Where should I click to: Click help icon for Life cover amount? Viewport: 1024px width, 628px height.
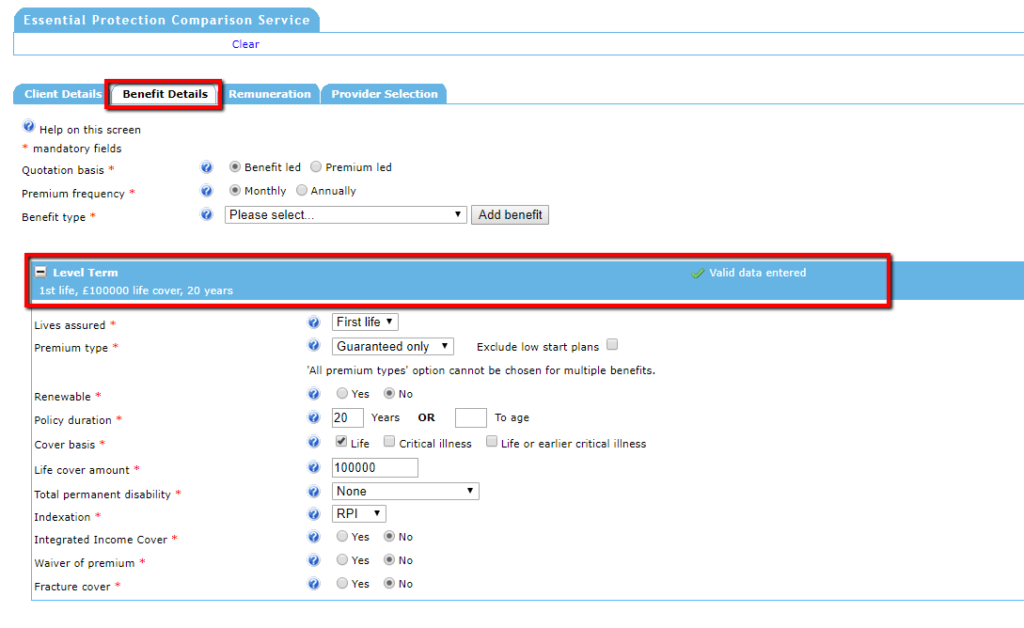(313, 468)
